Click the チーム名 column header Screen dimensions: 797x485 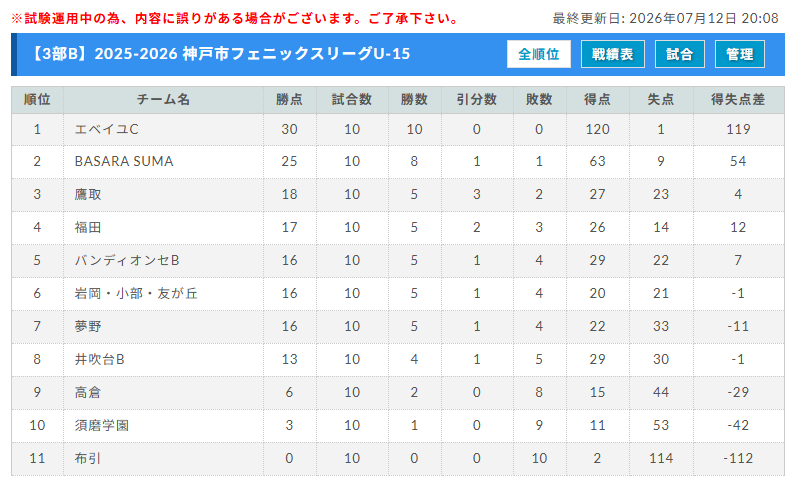[x=163, y=100]
